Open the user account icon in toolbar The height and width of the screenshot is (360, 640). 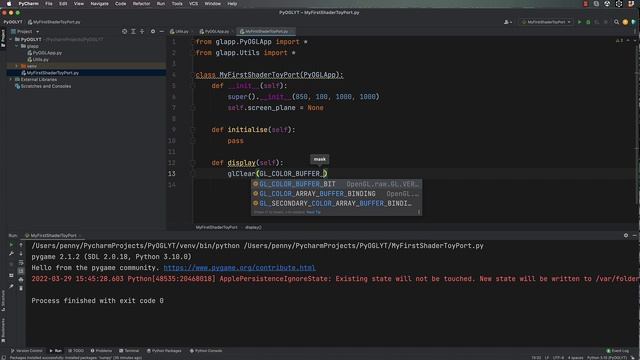[507, 22]
